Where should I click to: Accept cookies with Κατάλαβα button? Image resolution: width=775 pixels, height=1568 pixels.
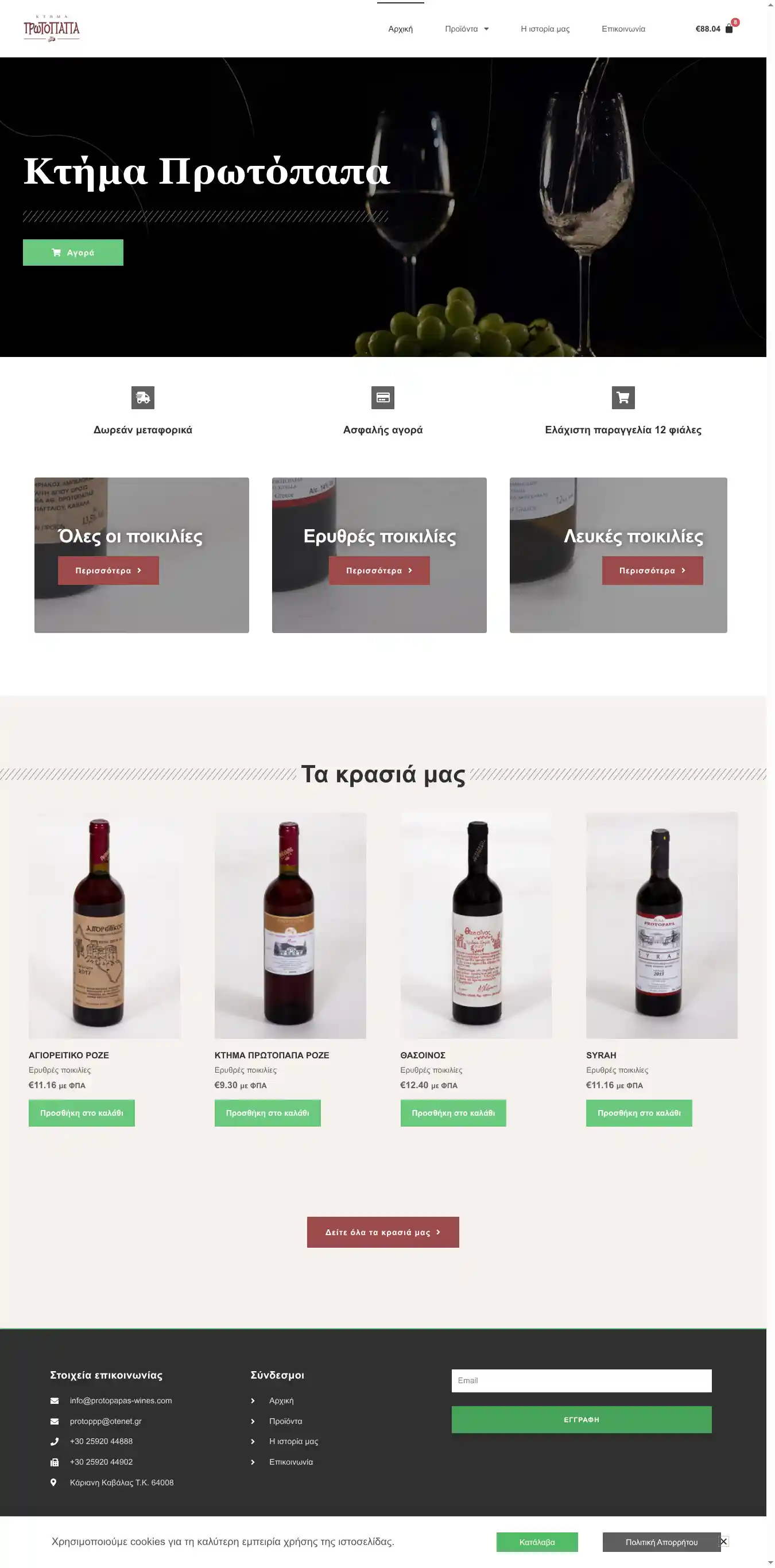(x=537, y=1542)
